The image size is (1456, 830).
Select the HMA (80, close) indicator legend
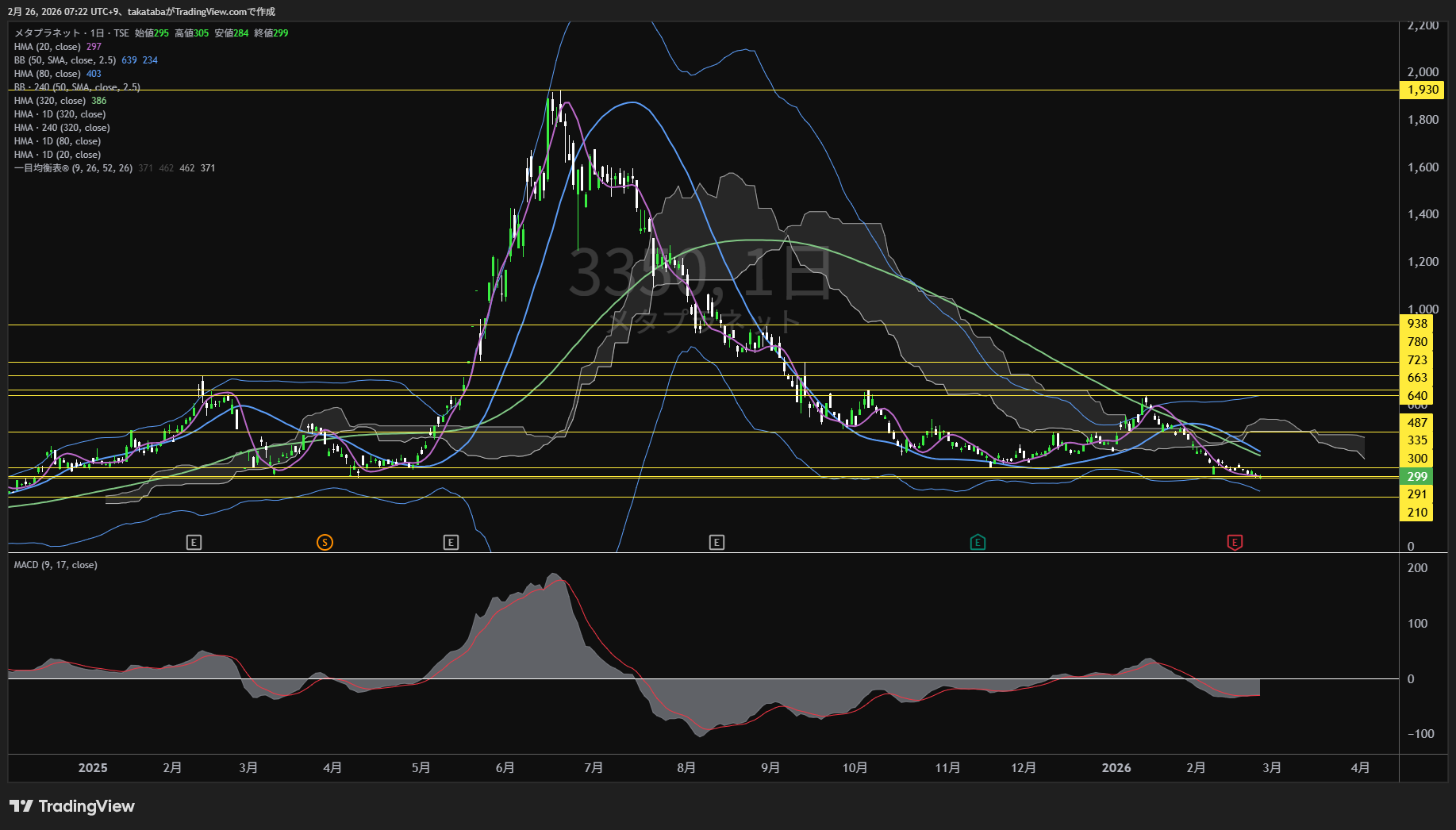[x=48, y=74]
